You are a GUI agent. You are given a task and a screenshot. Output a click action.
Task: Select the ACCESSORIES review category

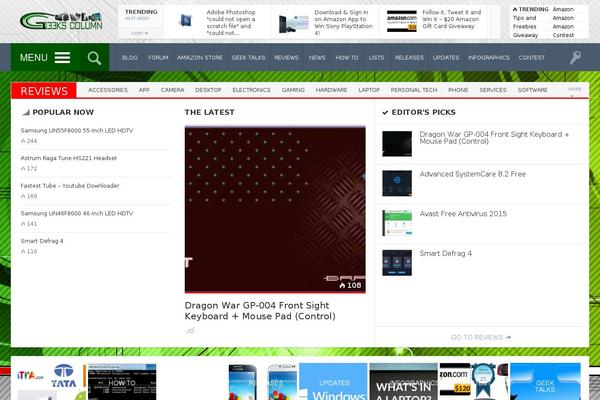click(108, 90)
